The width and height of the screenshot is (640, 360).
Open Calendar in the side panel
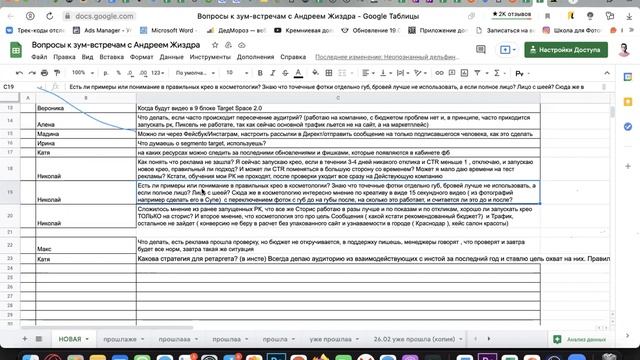point(628,77)
